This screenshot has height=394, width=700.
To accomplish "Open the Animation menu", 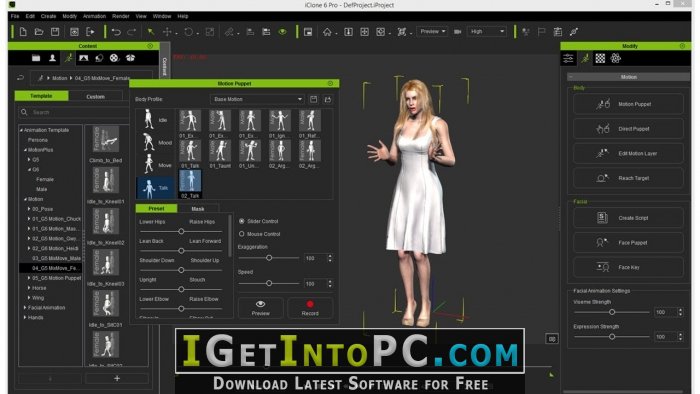I will 94,16.
